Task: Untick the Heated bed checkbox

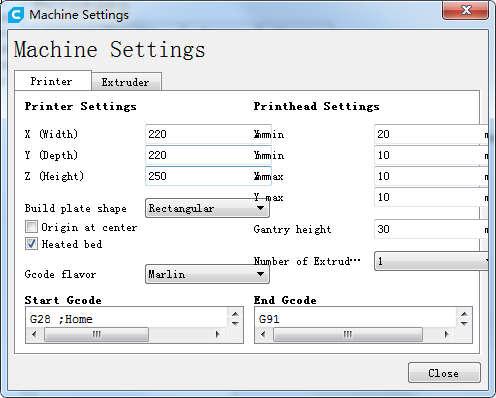Action: [31, 244]
